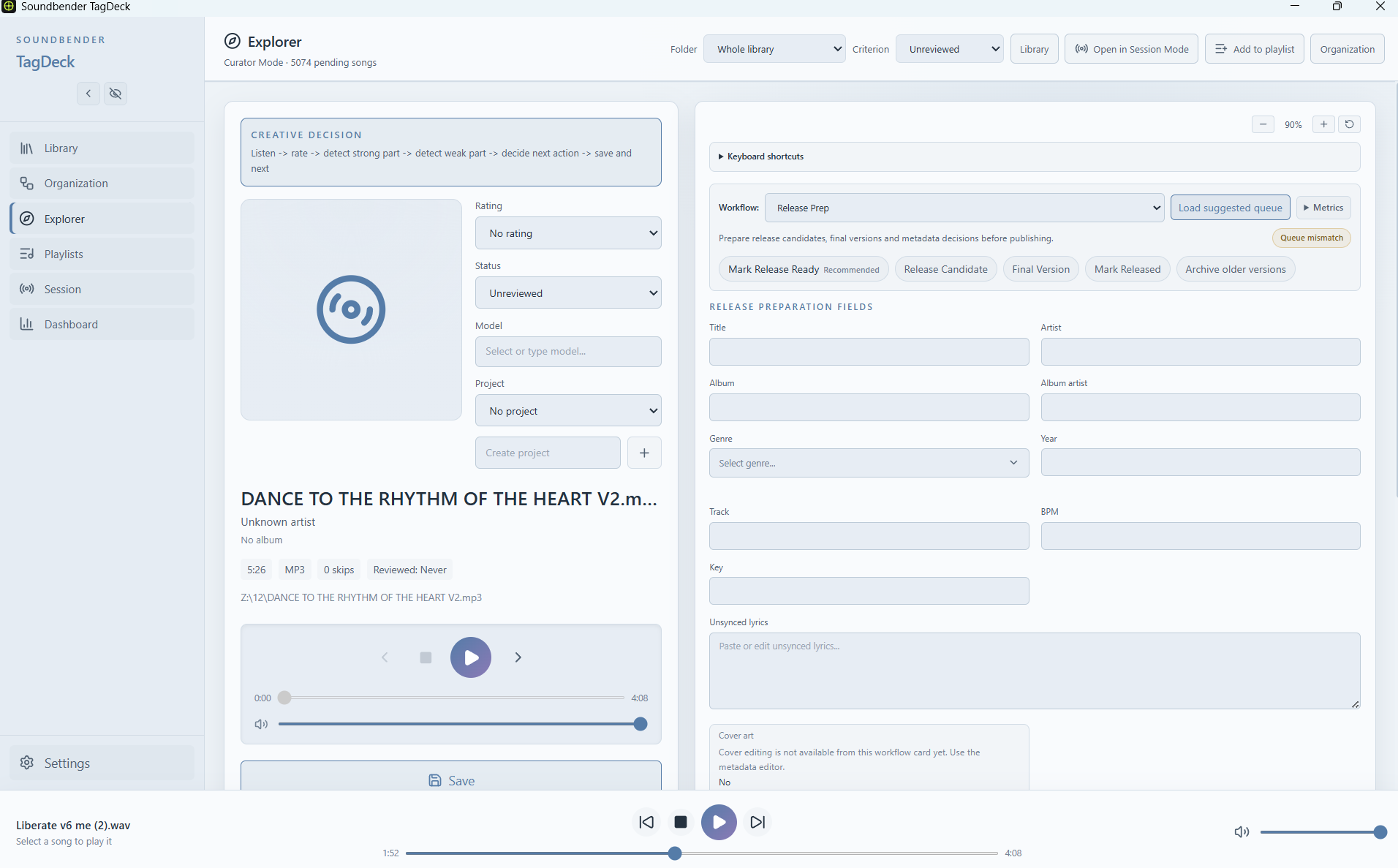Open the Select genre dropdown

click(x=869, y=463)
